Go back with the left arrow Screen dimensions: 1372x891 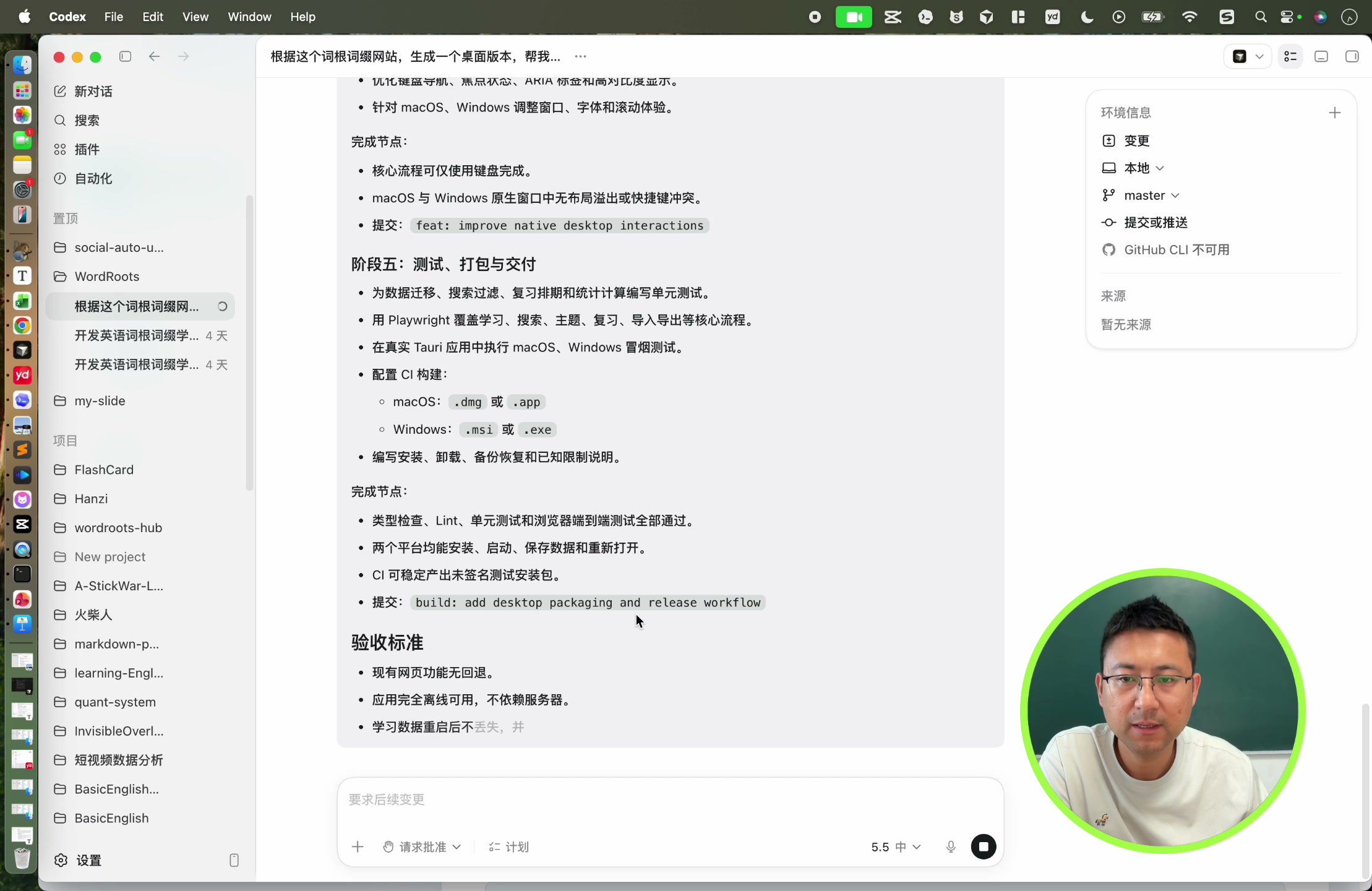pos(154,56)
